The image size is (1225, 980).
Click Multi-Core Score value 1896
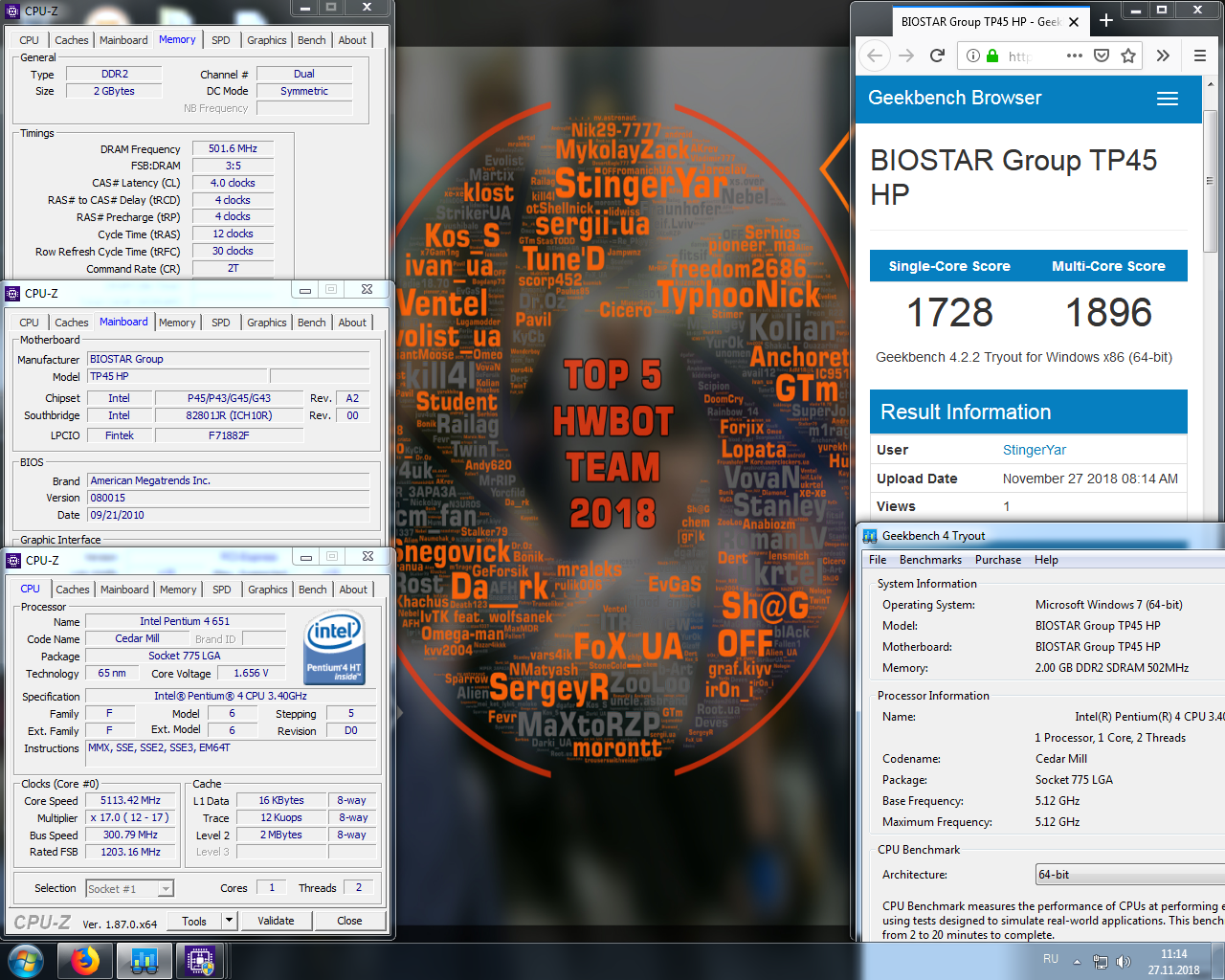[1108, 312]
